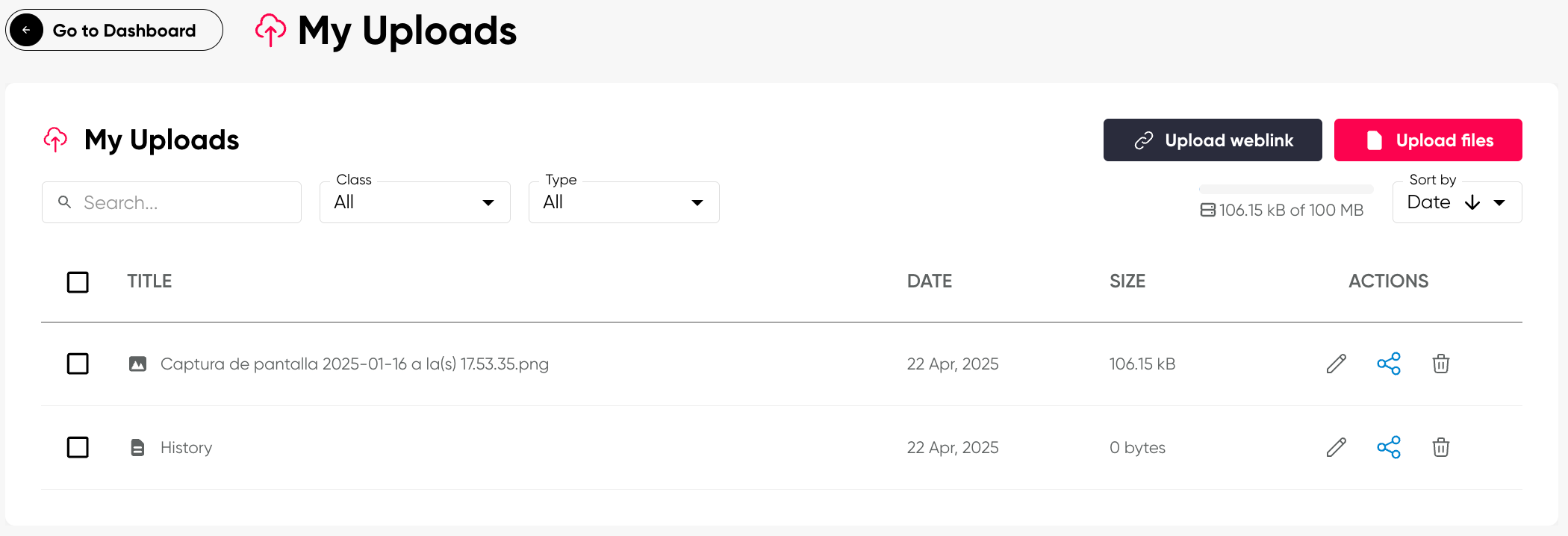Toggle sort direction arrow next to Date
Image resolution: width=1568 pixels, height=536 pixels.
click(1472, 202)
